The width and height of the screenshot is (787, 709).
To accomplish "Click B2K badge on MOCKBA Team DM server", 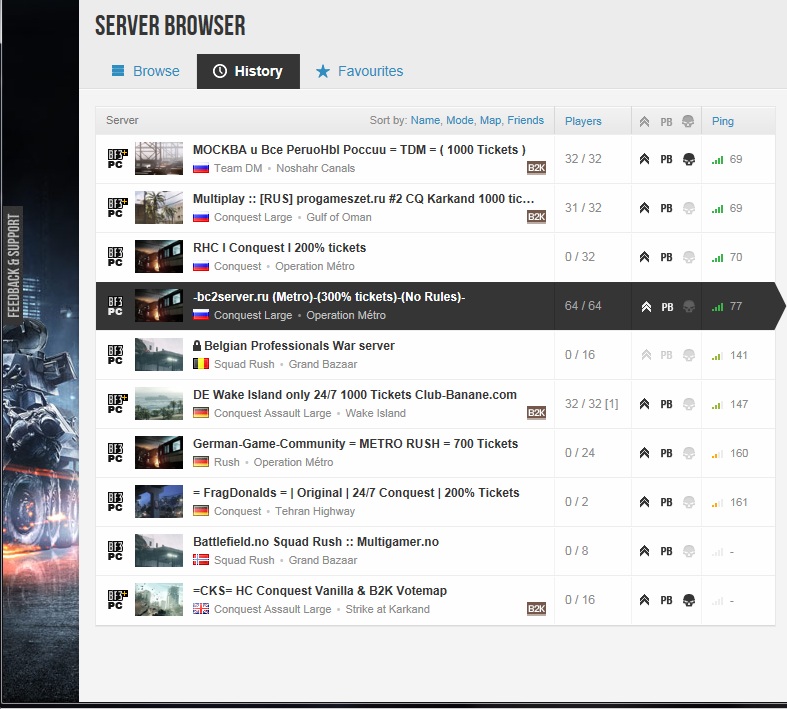I will pos(536,168).
